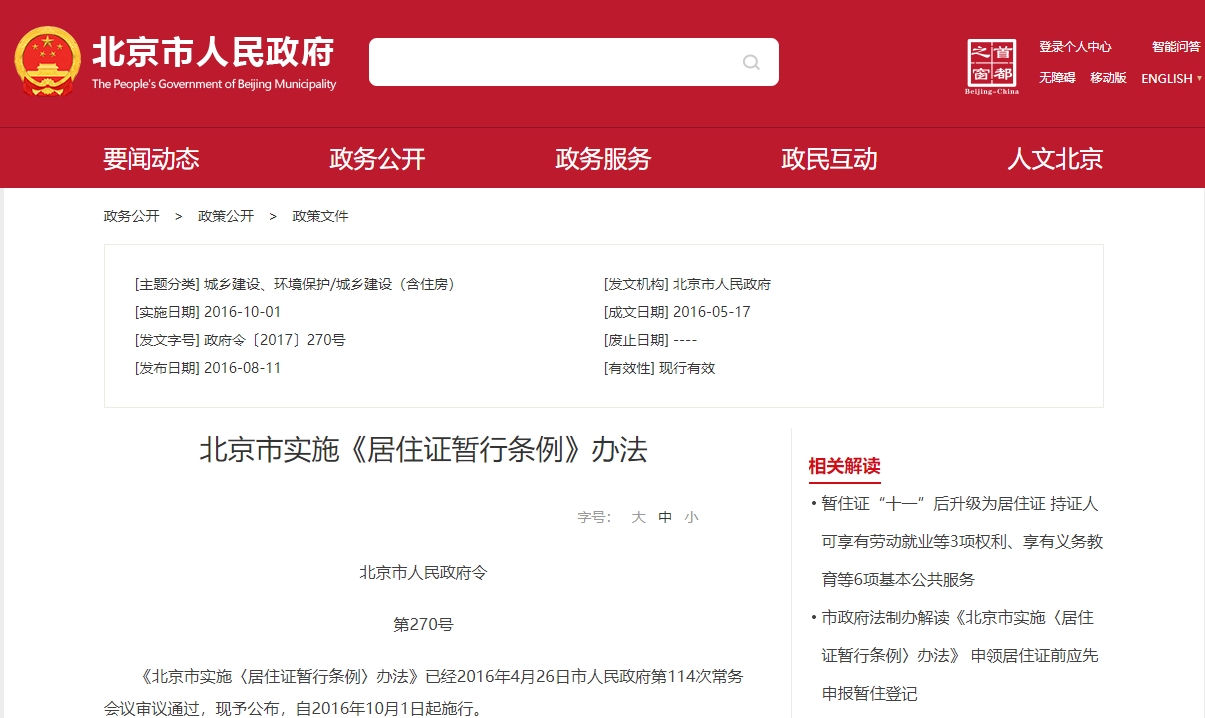Click the 废止日期 field
Screen dimensions: 1205x718
(651, 340)
